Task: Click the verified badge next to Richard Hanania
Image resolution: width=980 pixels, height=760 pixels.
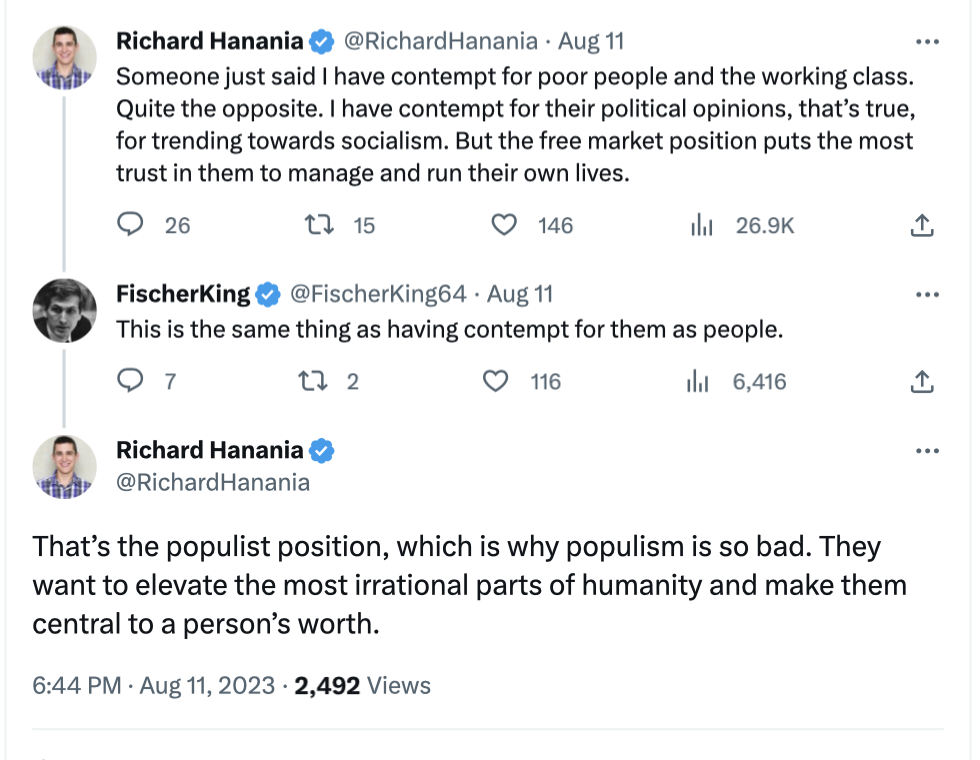Action: click(x=320, y=41)
